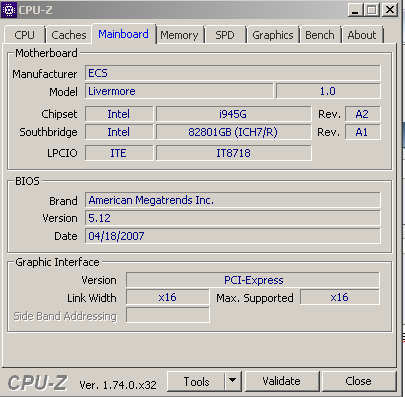Click the Southbridge vendor Intel value
The height and width of the screenshot is (397, 405).
119,132
